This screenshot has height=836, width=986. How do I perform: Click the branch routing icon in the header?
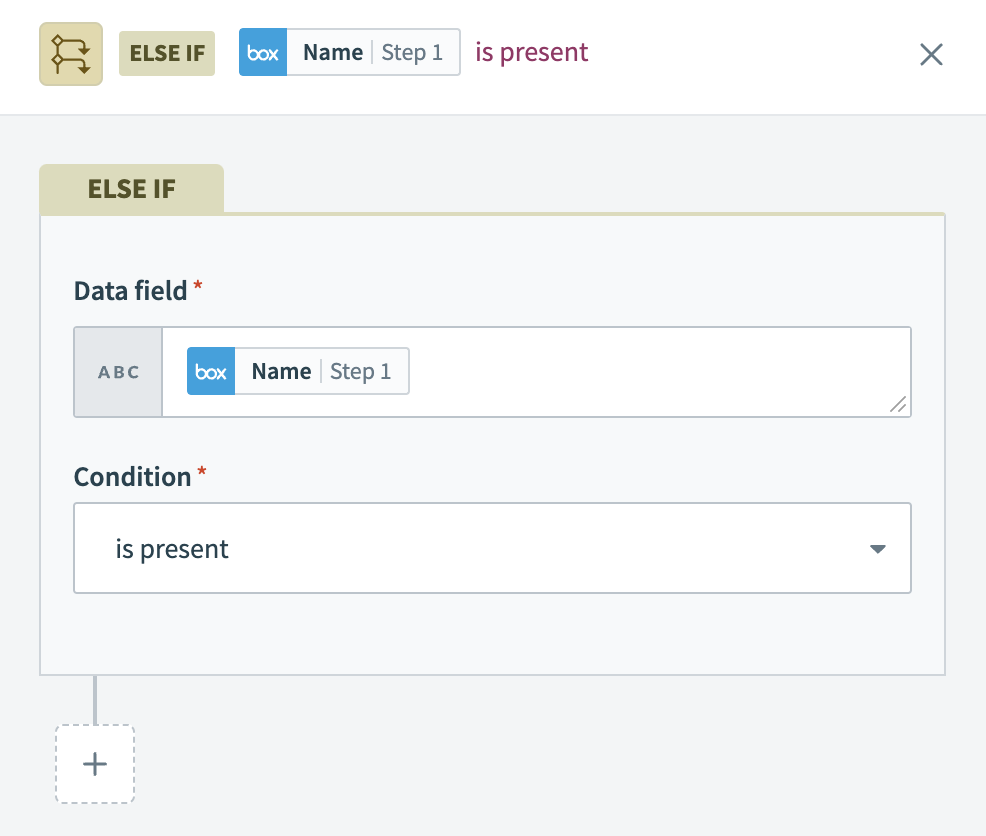[x=70, y=53]
